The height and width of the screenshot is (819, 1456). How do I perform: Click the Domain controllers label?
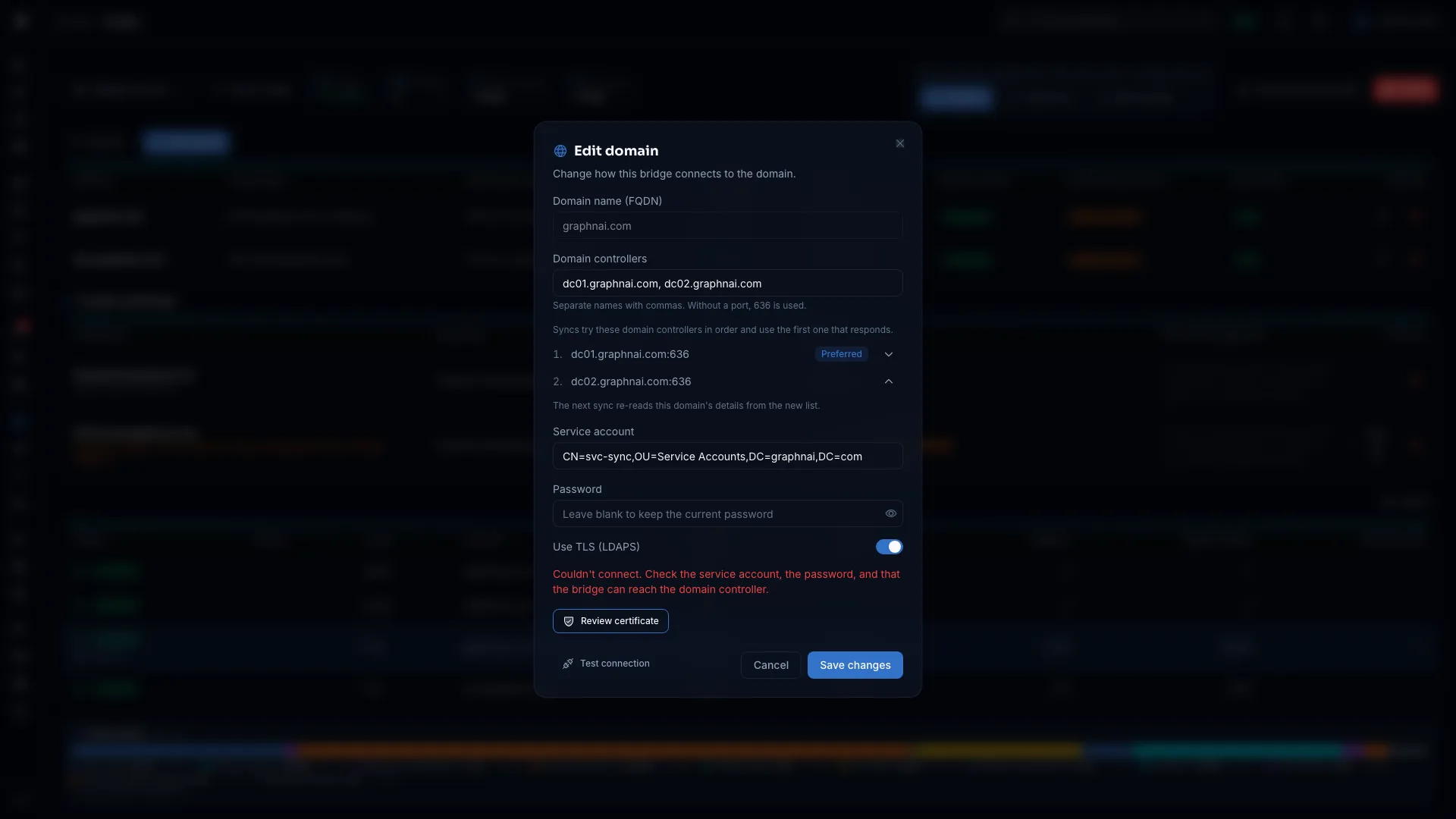pyautogui.click(x=600, y=259)
